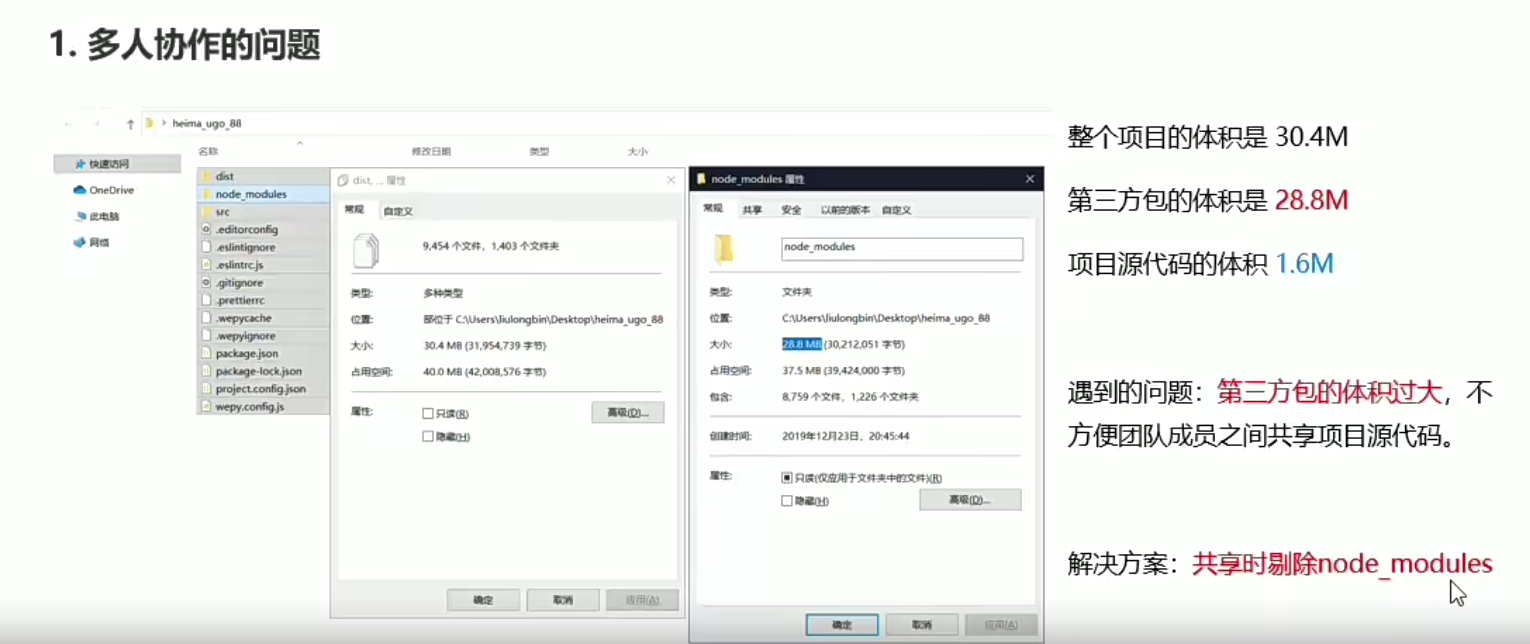The height and width of the screenshot is (644, 1530).
Task: Click the node_modules folder icon in the file list
Action: point(206,194)
